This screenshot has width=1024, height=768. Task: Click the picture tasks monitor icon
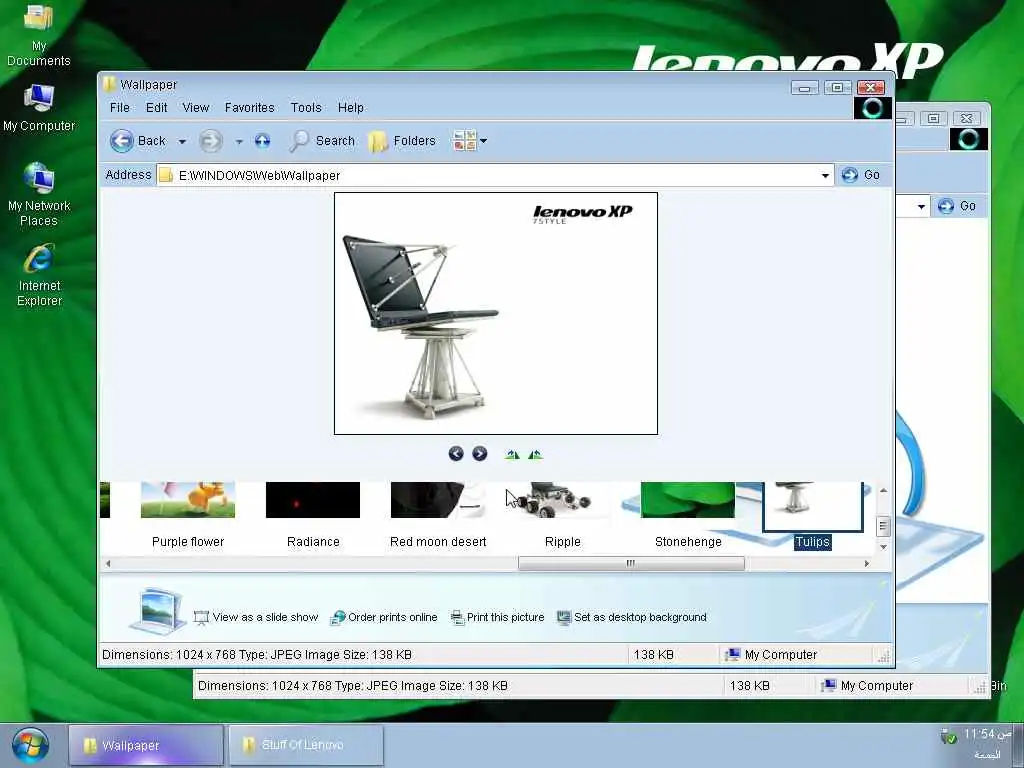[157, 610]
